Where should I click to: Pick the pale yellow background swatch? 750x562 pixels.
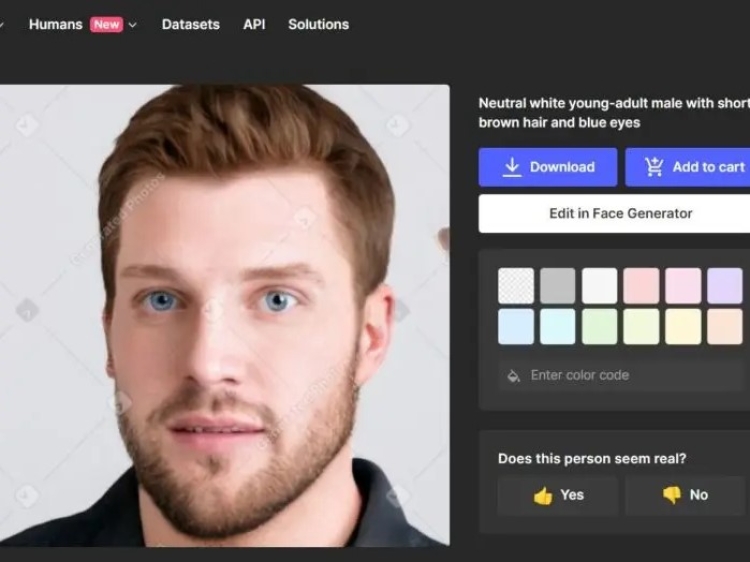tap(683, 326)
